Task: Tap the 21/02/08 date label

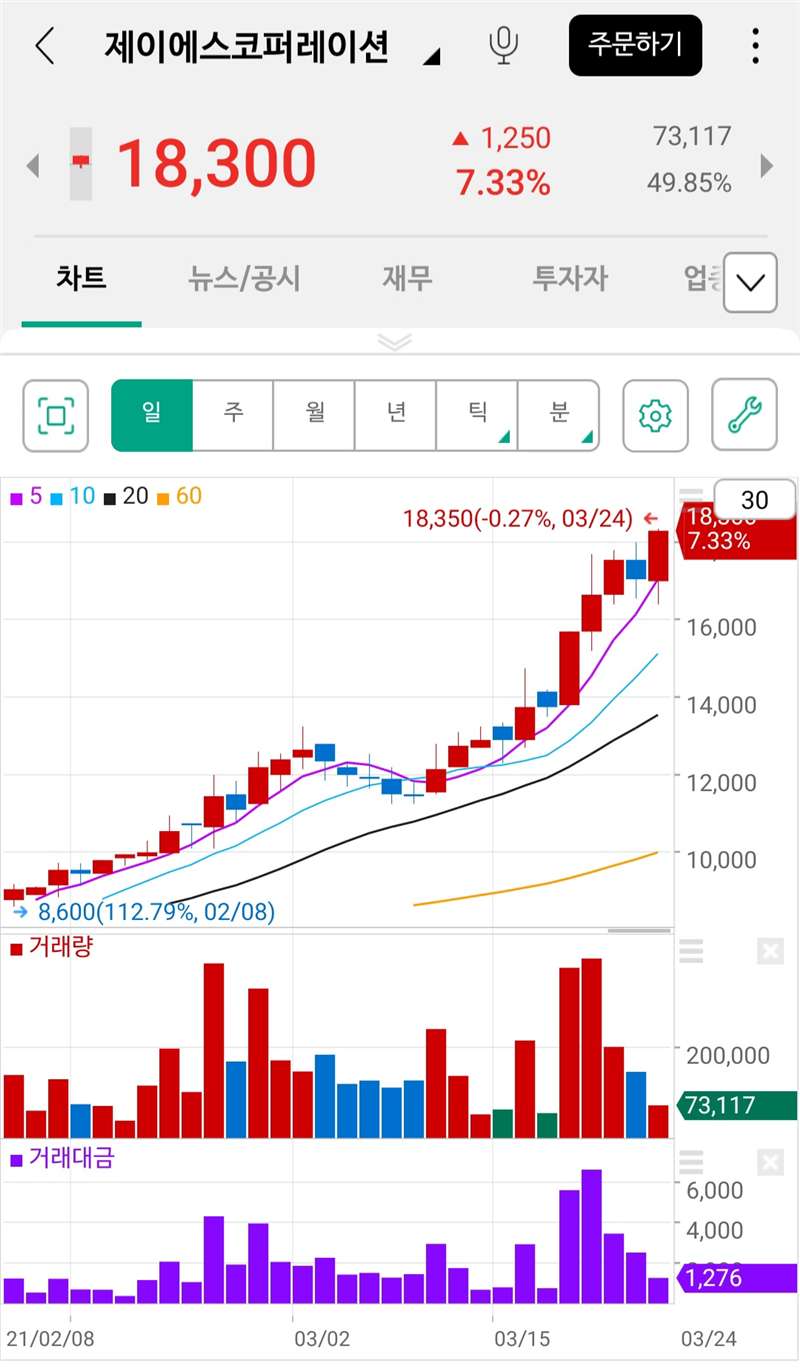Action: (x=50, y=1338)
